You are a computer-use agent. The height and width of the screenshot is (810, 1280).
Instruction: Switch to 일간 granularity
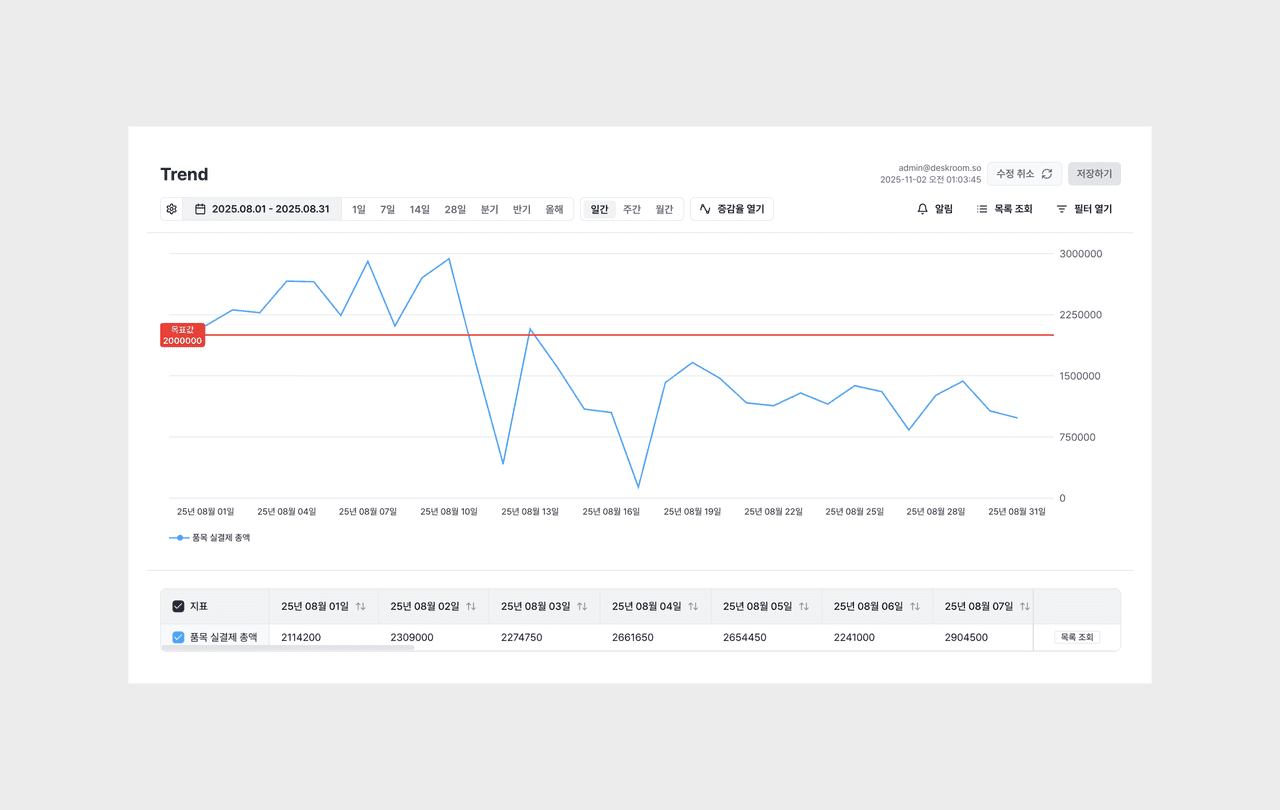tap(600, 209)
